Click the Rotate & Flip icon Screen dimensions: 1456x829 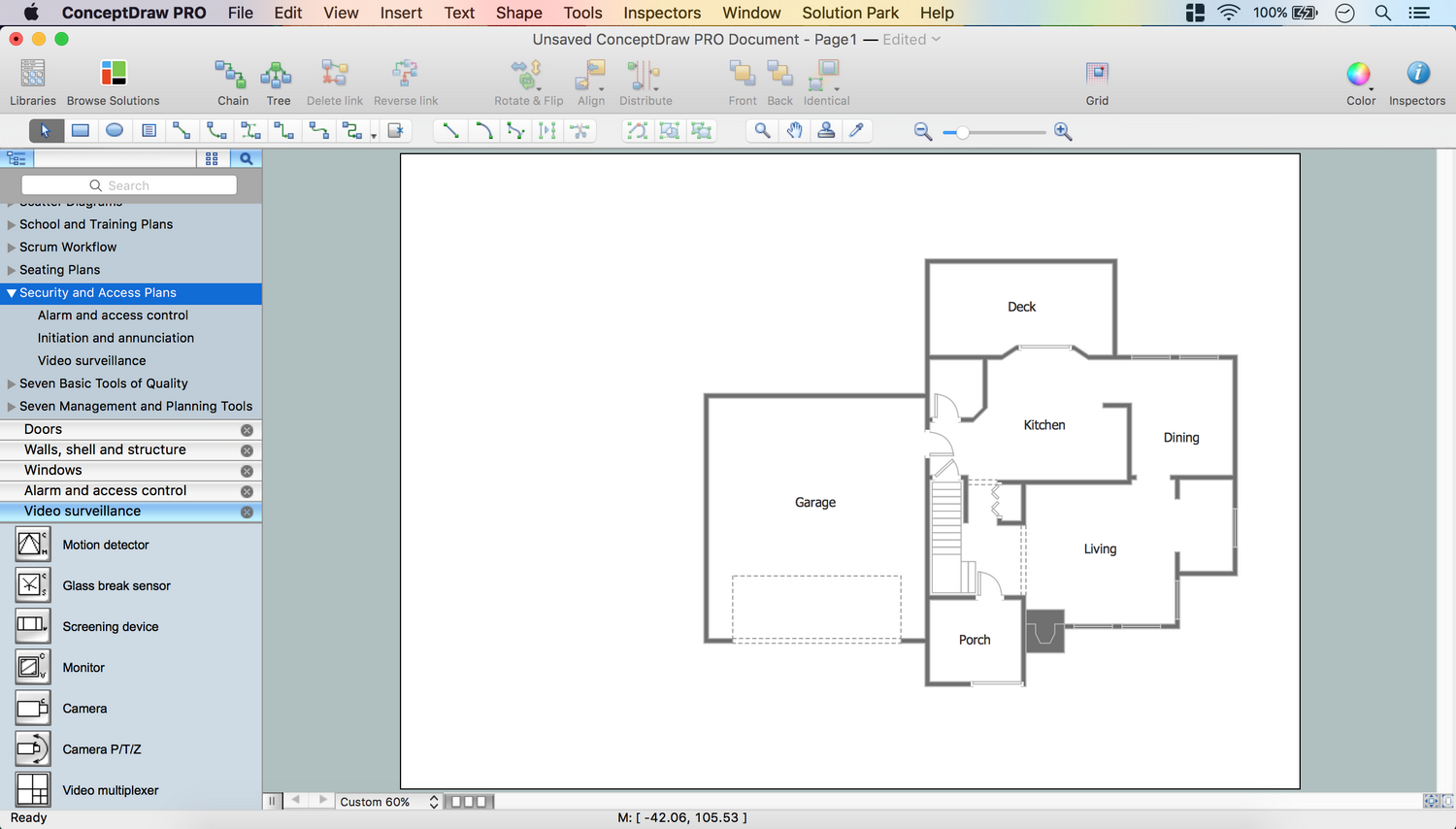tap(527, 75)
